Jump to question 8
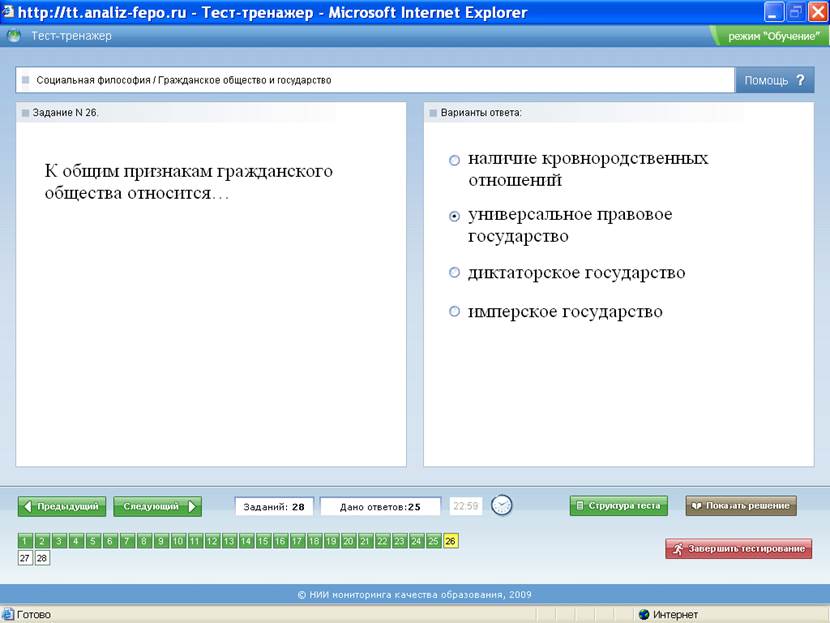830x623 pixels. tap(143, 541)
